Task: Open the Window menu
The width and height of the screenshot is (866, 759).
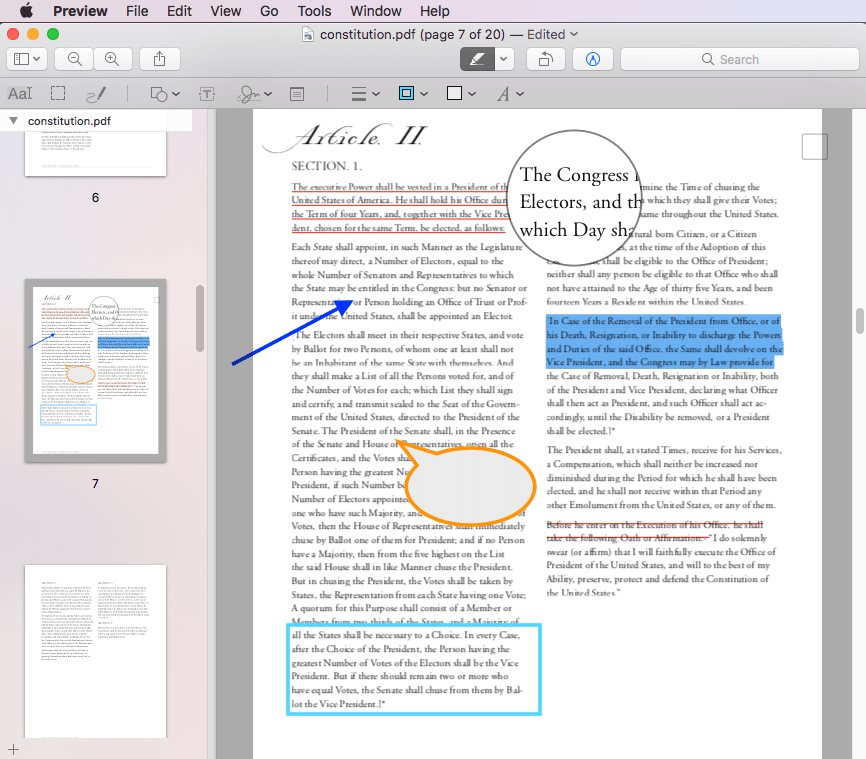Action: click(x=375, y=11)
